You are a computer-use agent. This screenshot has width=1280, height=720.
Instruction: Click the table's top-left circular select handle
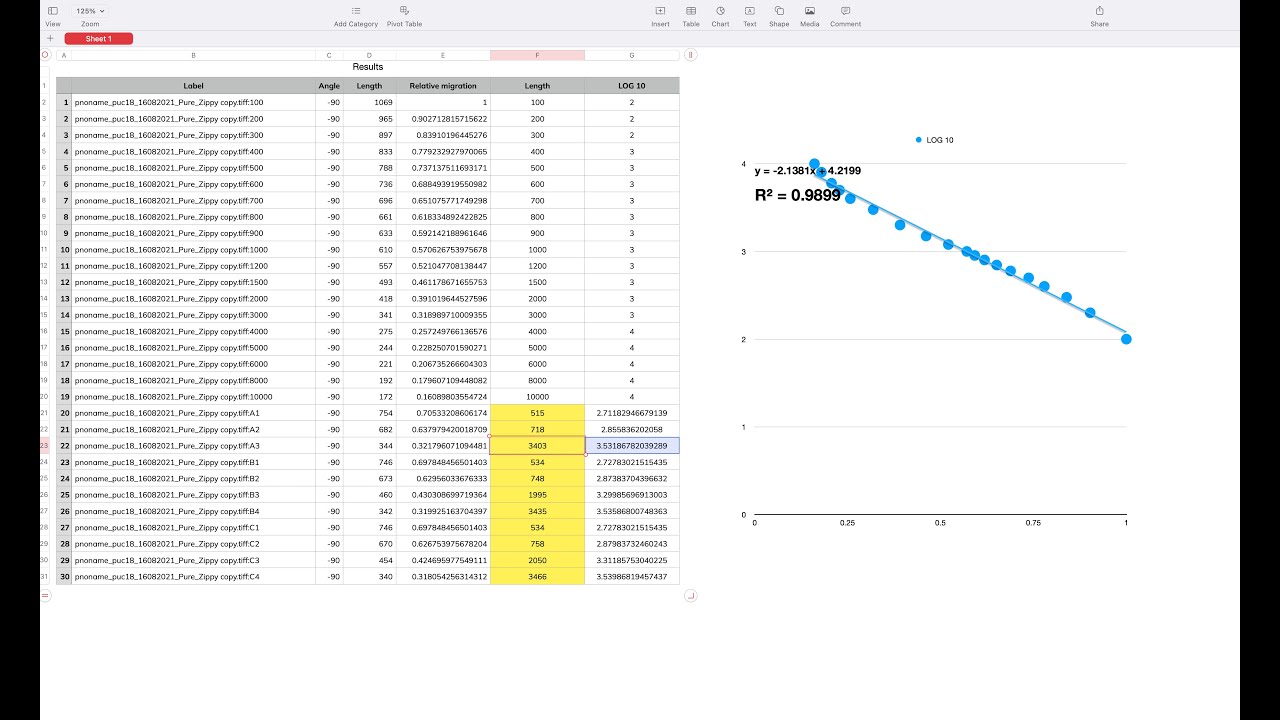pyautogui.click(x=45, y=55)
